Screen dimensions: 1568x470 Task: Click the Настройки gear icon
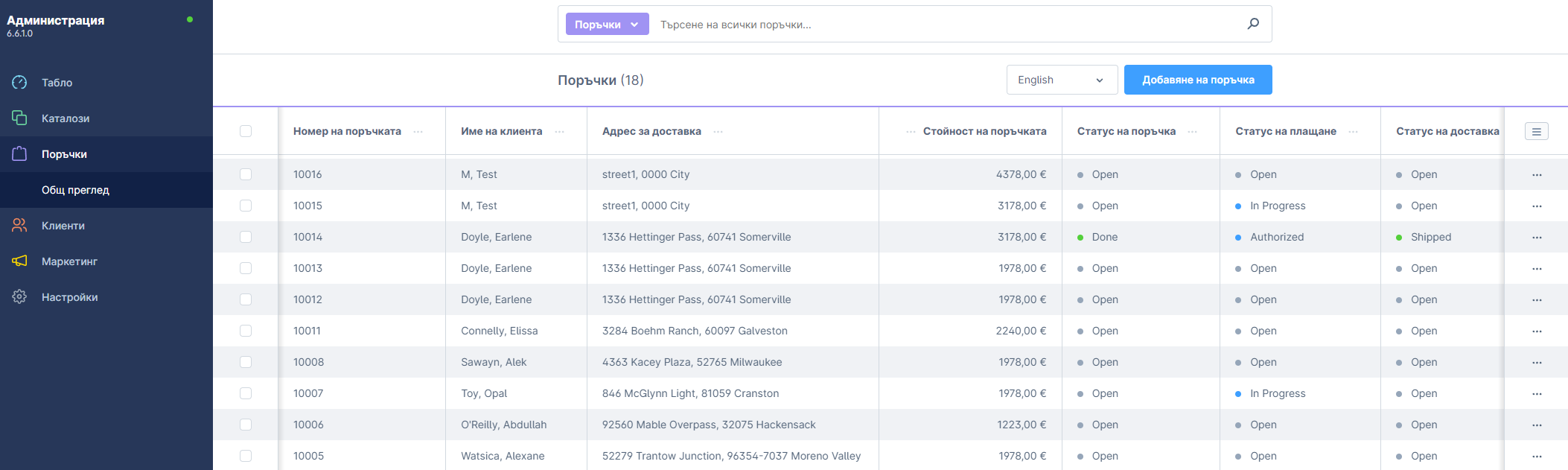tap(19, 297)
